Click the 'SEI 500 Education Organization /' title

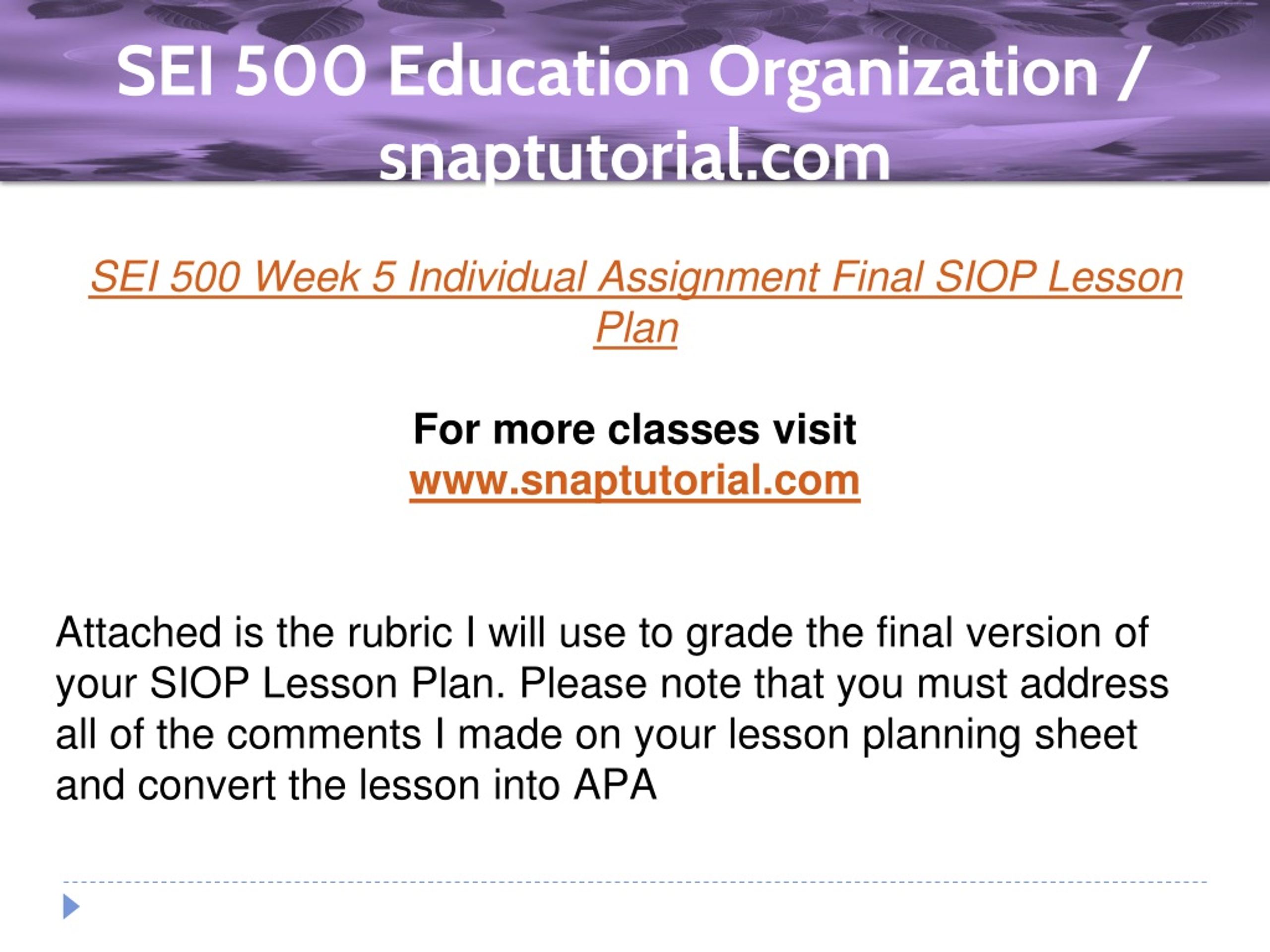632,73
